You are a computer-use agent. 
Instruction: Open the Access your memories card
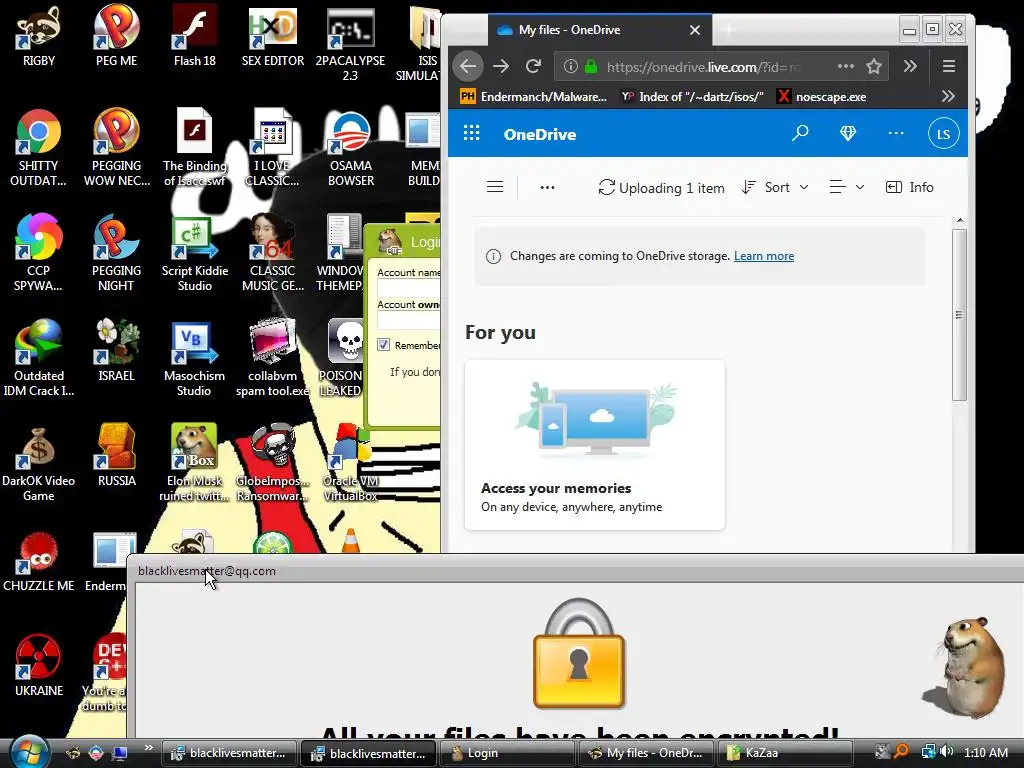pos(595,445)
